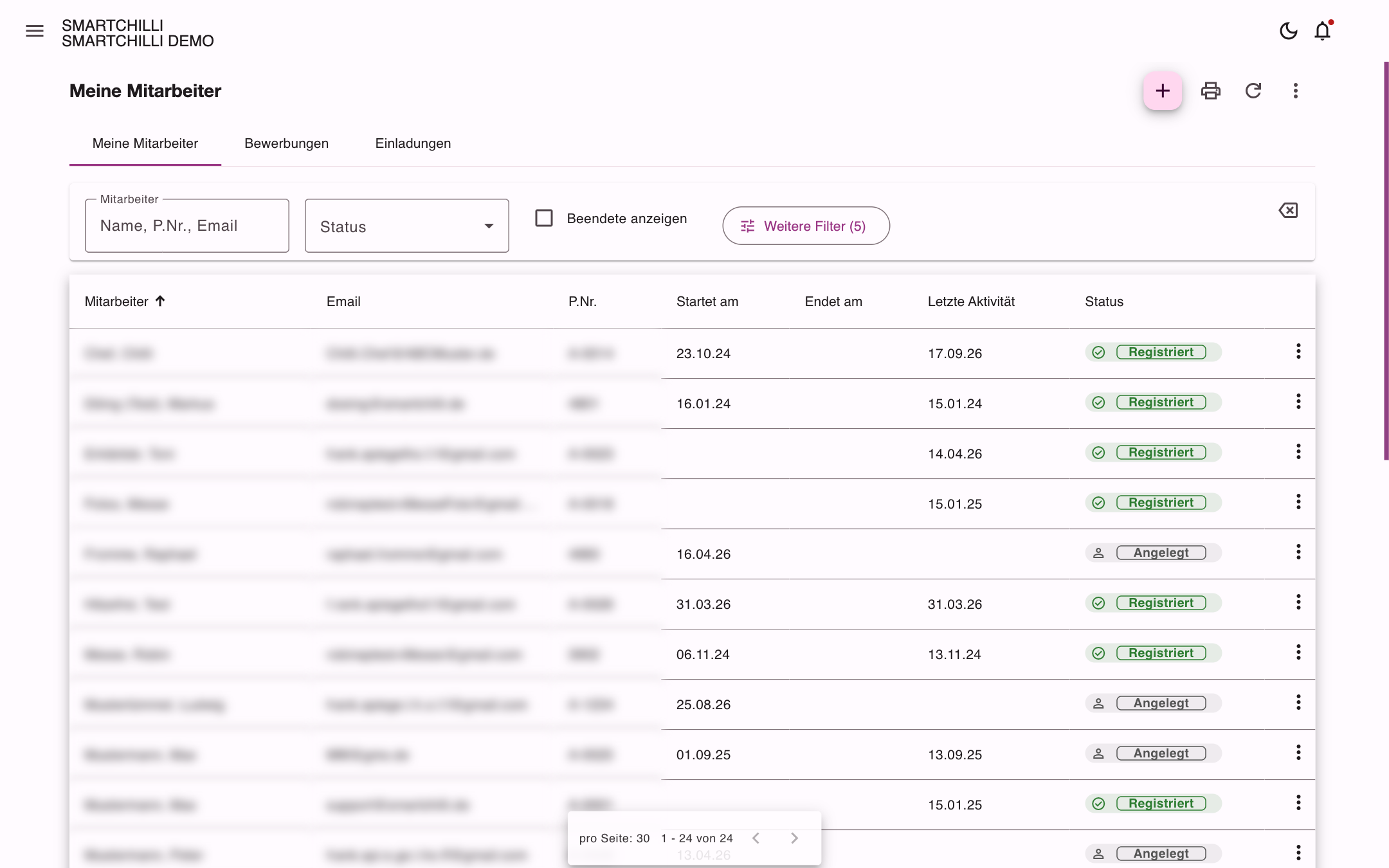The width and height of the screenshot is (1389, 868).
Task: Enable Beendete anzeigen checkbox
Action: pos(544,218)
